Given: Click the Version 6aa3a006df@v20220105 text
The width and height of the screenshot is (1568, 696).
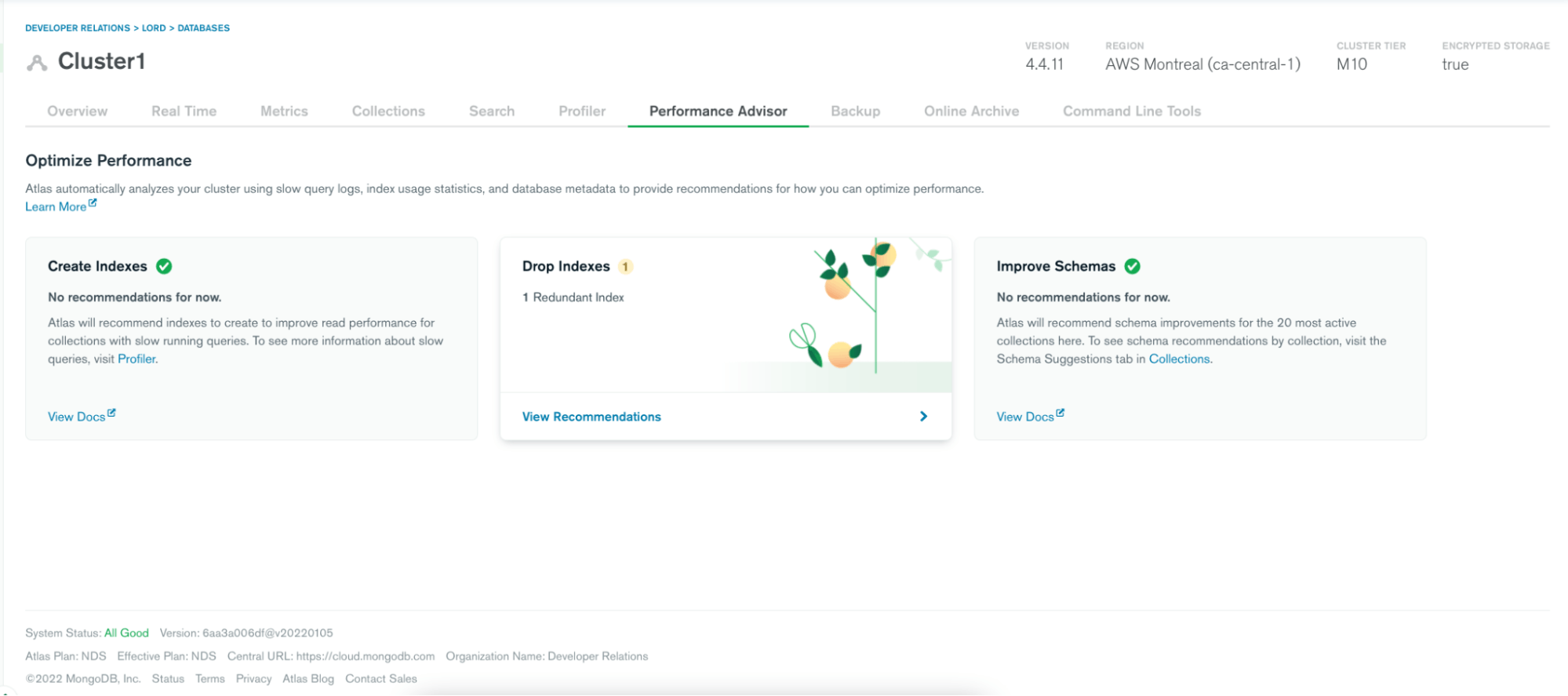Looking at the screenshot, I should [246, 633].
